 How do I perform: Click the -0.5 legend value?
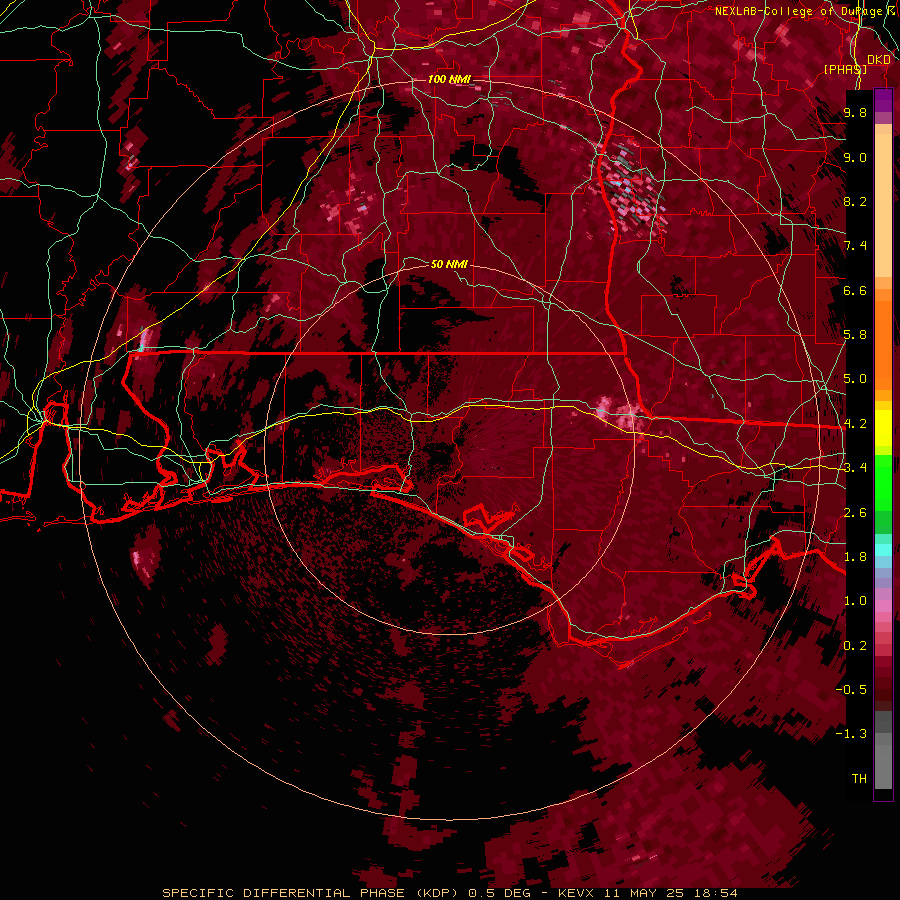click(x=851, y=690)
